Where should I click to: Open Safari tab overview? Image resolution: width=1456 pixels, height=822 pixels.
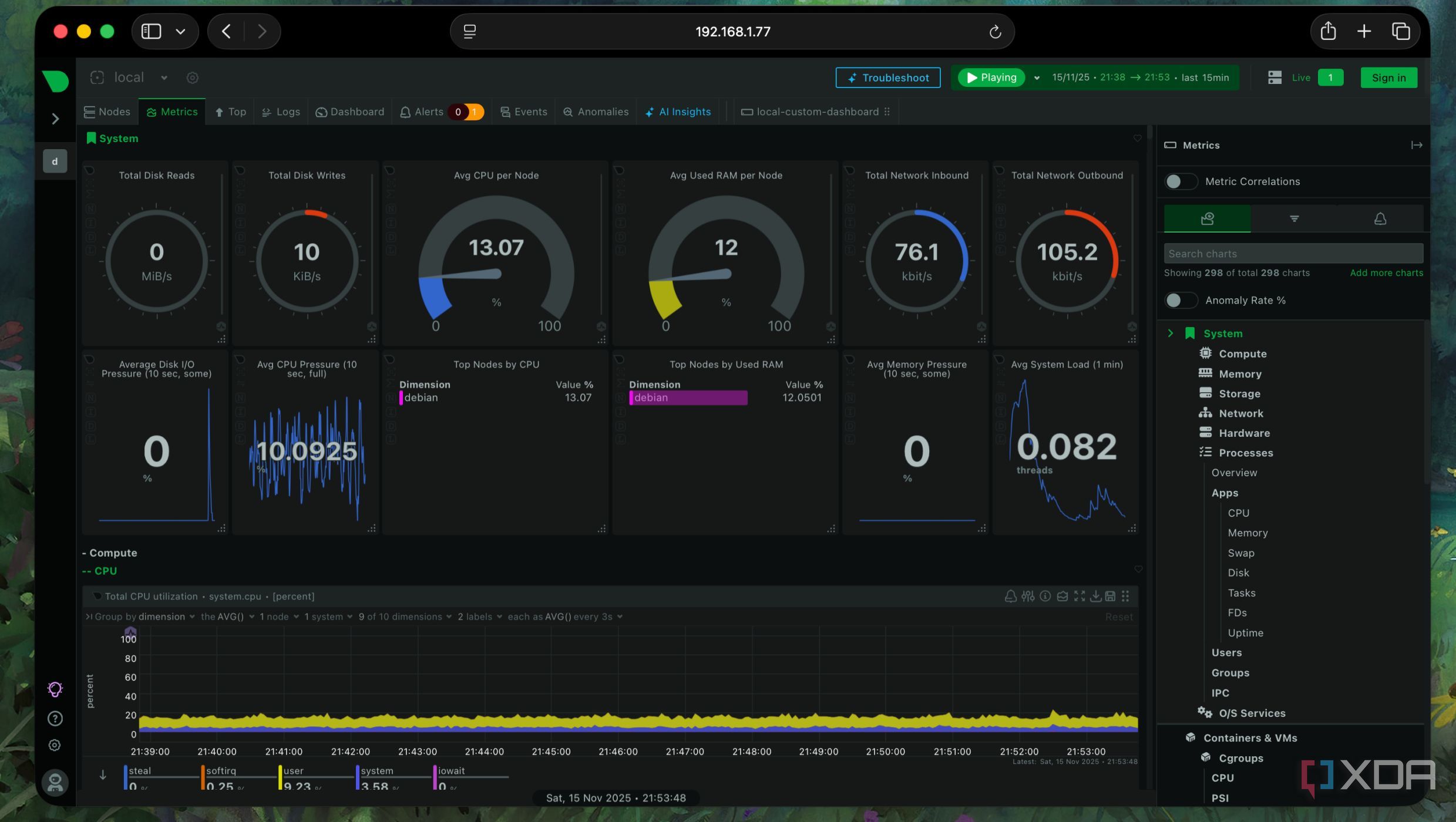tap(1400, 31)
